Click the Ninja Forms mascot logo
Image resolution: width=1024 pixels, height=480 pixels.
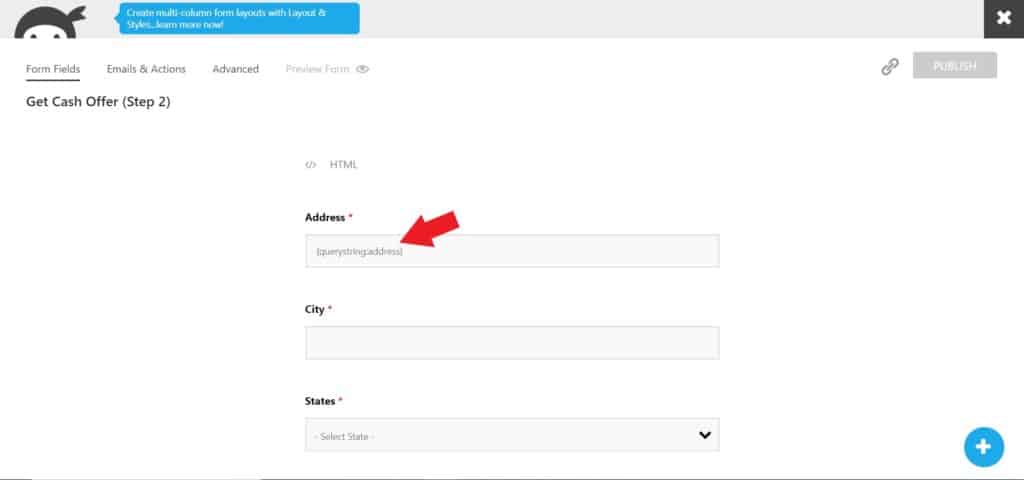pyautogui.click(x=50, y=22)
